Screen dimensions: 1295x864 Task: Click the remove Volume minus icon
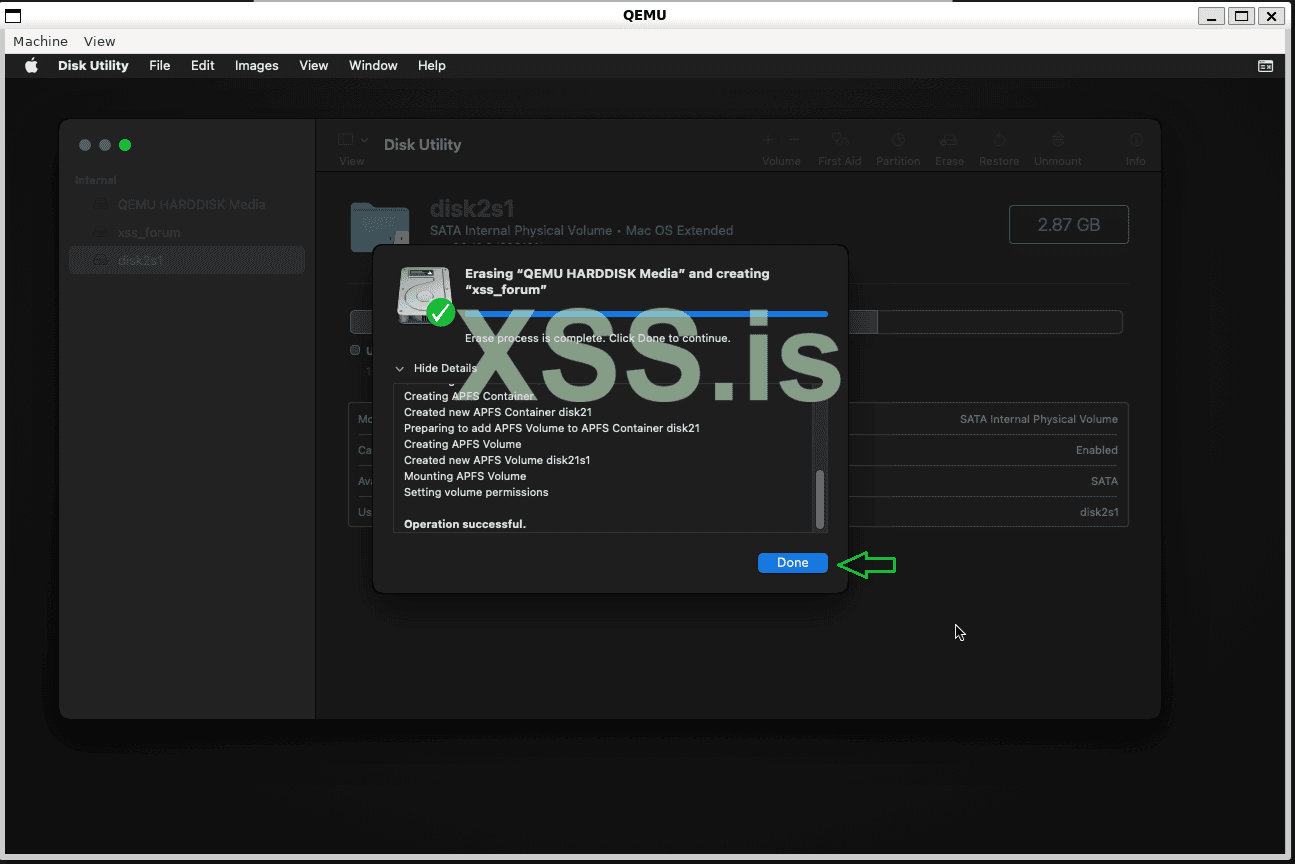pos(794,141)
